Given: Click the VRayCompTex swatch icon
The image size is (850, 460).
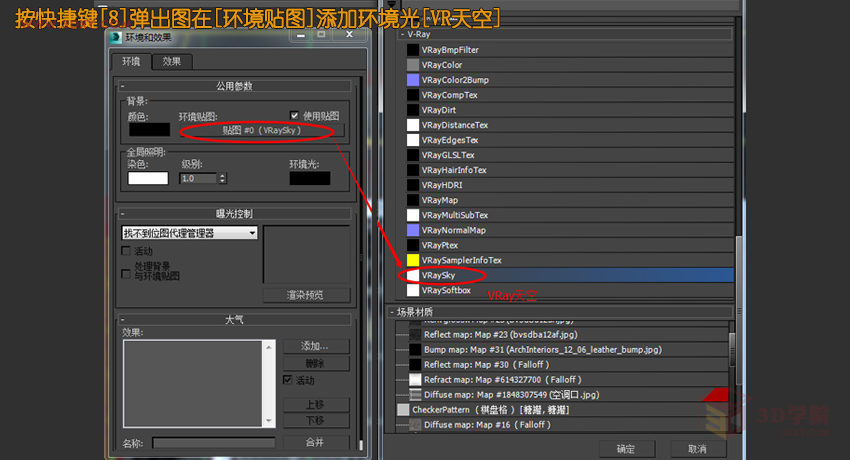Looking at the screenshot, I should tap(413, 95).
